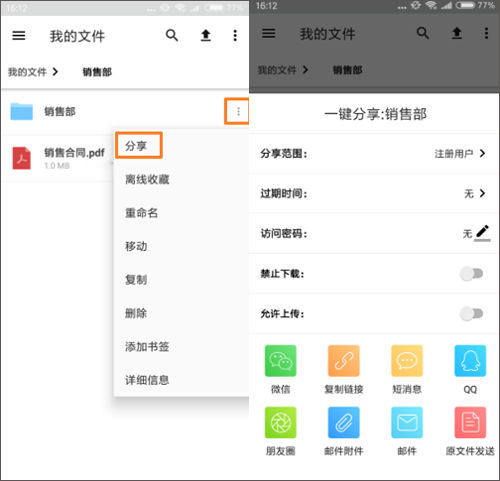Image resolution: width=500 pixels, height=481 pixels.
Task: Open the 销售部 folder row name
Action: pos(60,111)
